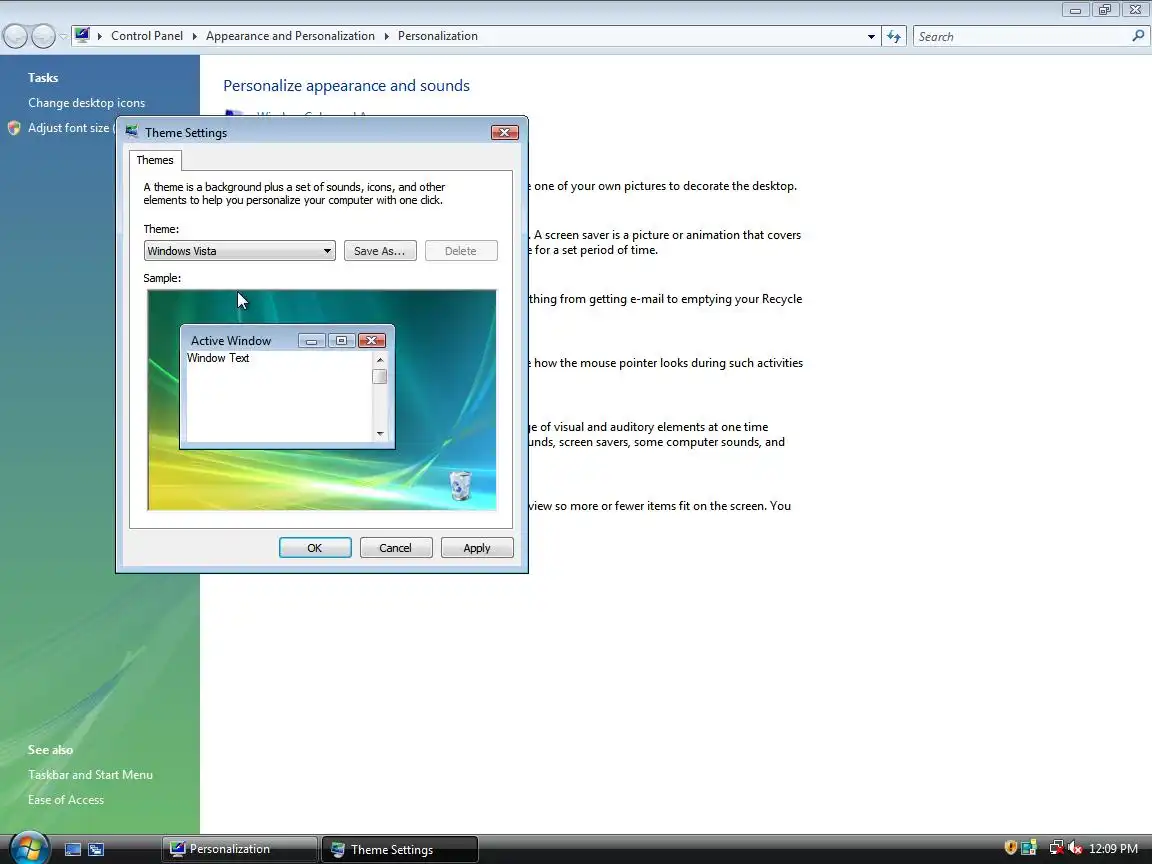Image resolution: width=1152 pixels, height=864 pixels.
Task: Click the network disconnected tray icon
Action: tap(1056, 848)
